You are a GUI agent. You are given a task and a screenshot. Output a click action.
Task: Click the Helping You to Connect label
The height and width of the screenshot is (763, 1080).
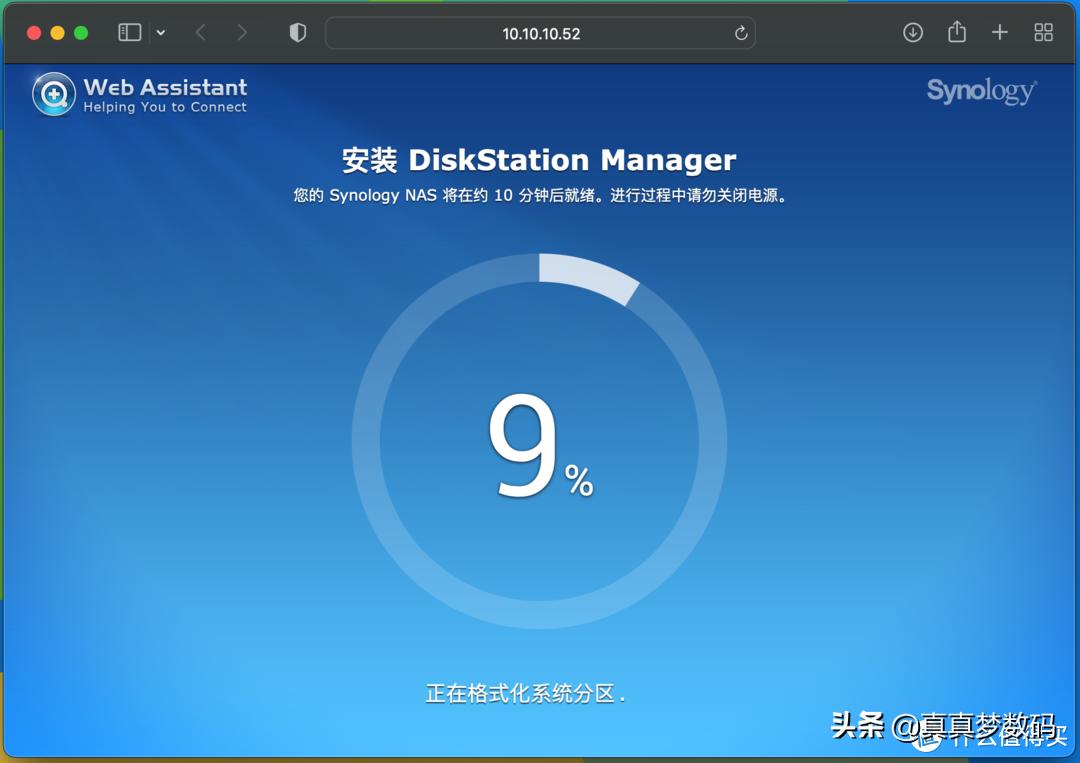pyautogui.click(x=165, y=107)
